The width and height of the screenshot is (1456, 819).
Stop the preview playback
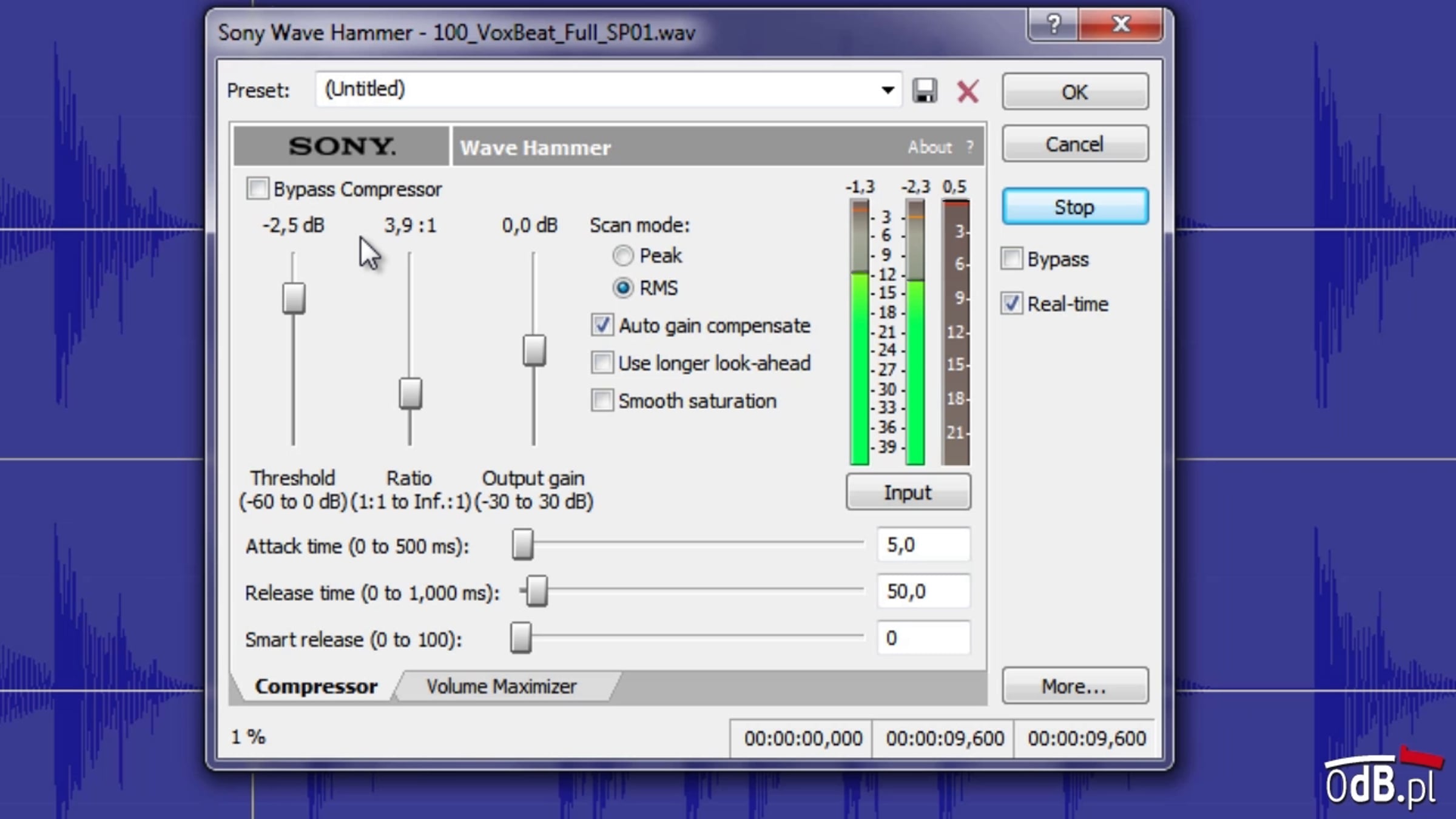1075,207
